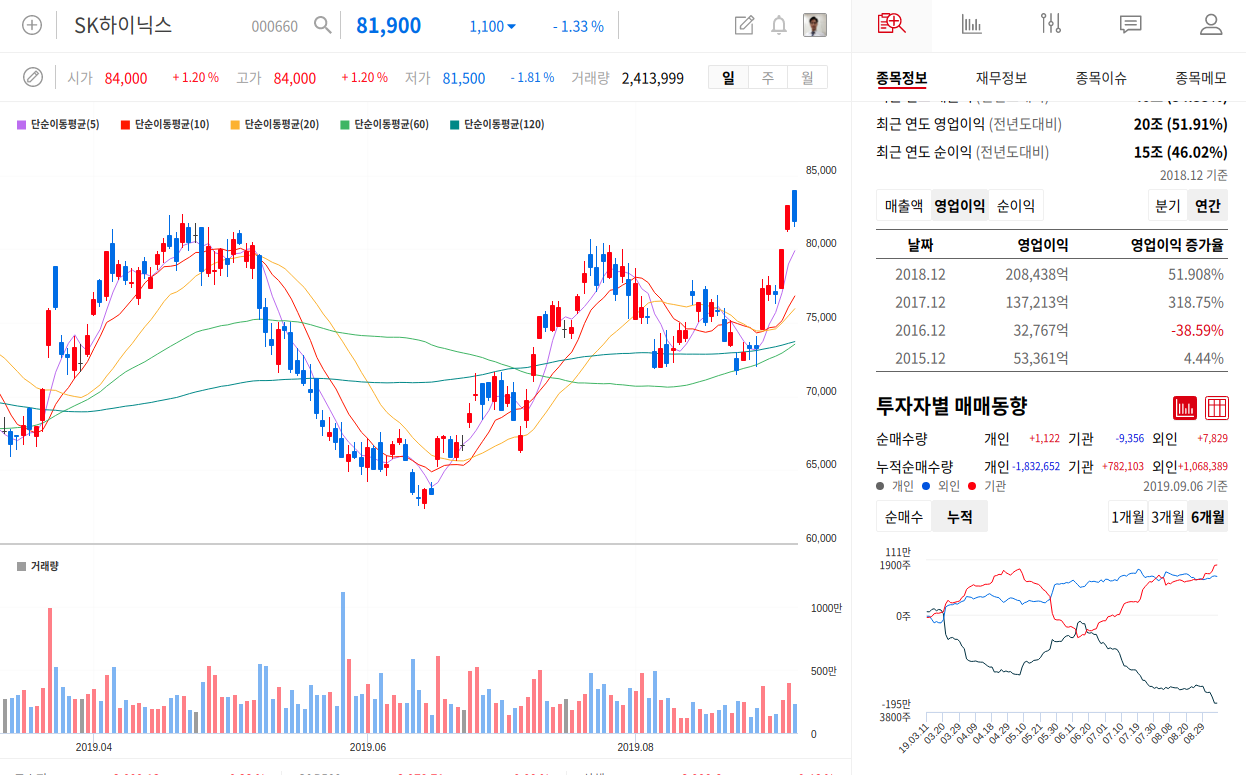Select the 월 monthly chart period
This screenshot has width=1246, height=775.
[807, 77]
